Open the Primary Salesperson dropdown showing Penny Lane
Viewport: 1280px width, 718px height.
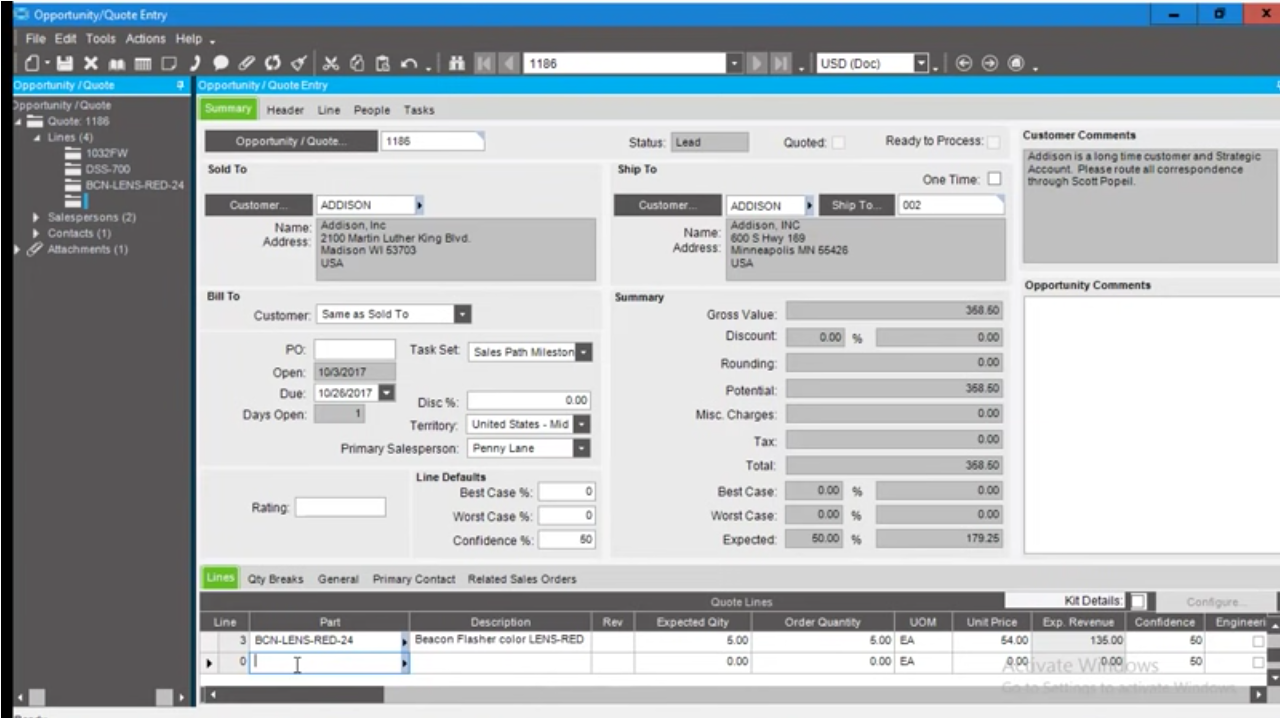click(580, 448)
